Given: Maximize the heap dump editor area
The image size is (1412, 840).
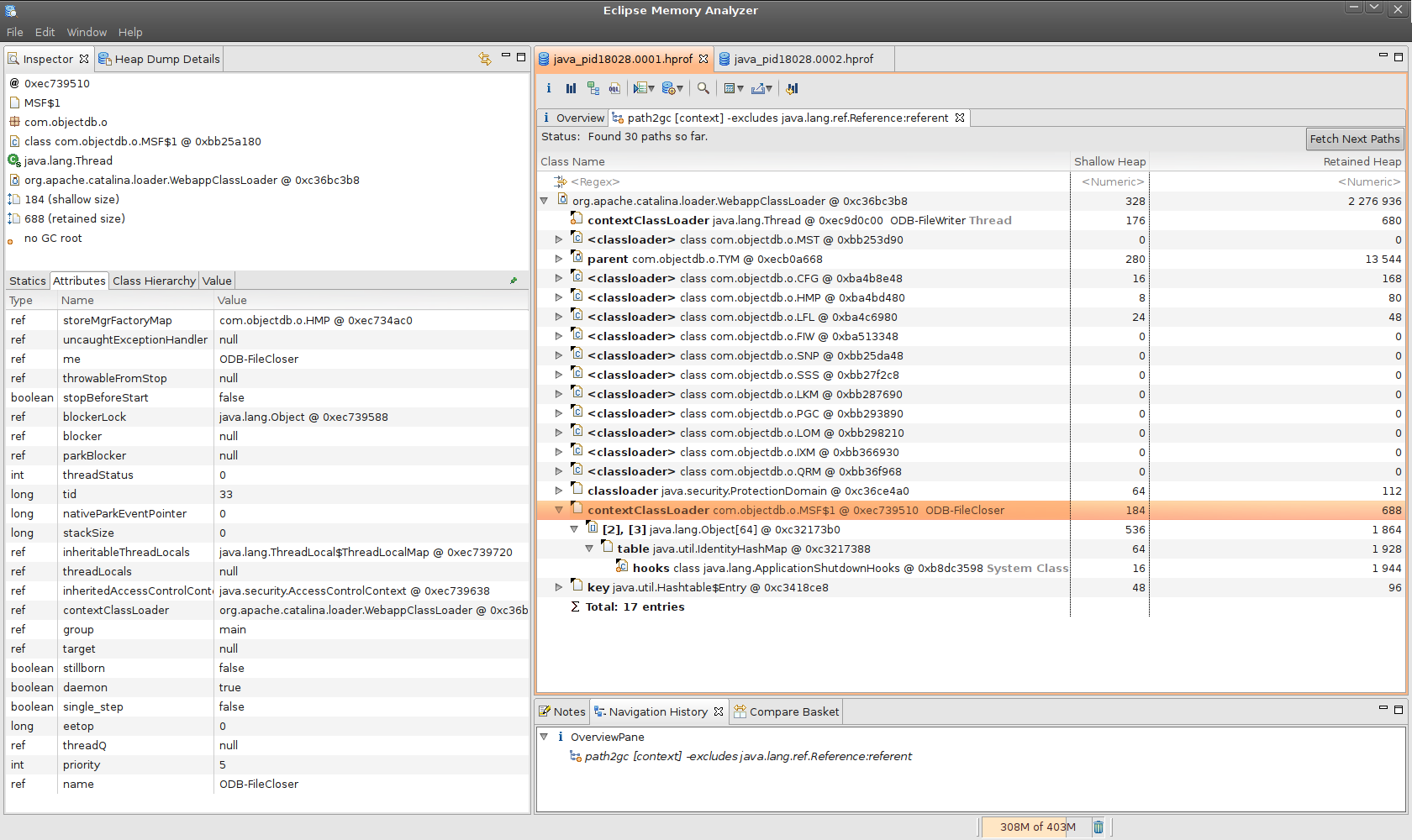Looking at the screenshot, I should 1399,57.
